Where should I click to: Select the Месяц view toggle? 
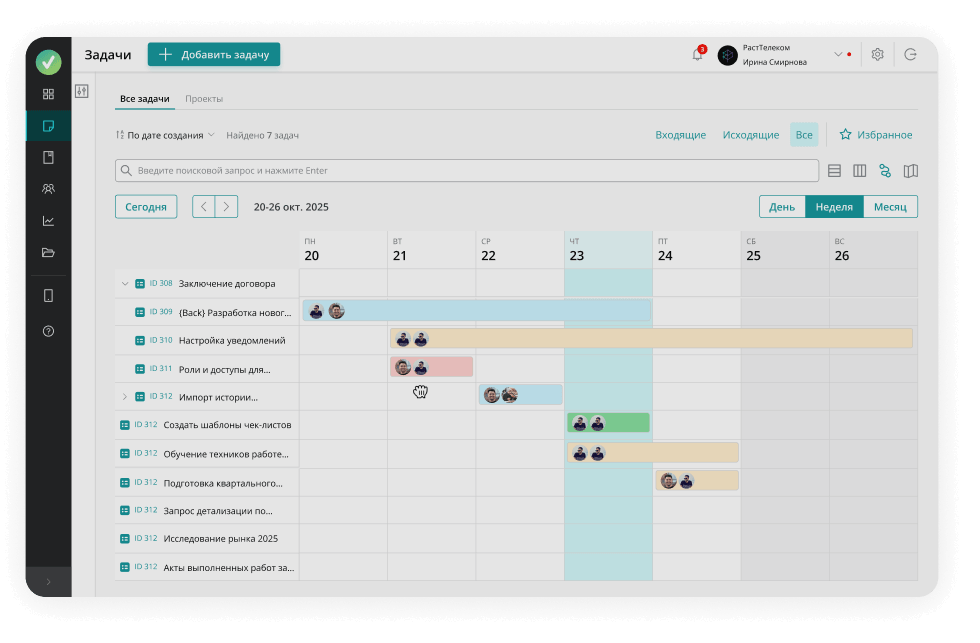[890, 207]
